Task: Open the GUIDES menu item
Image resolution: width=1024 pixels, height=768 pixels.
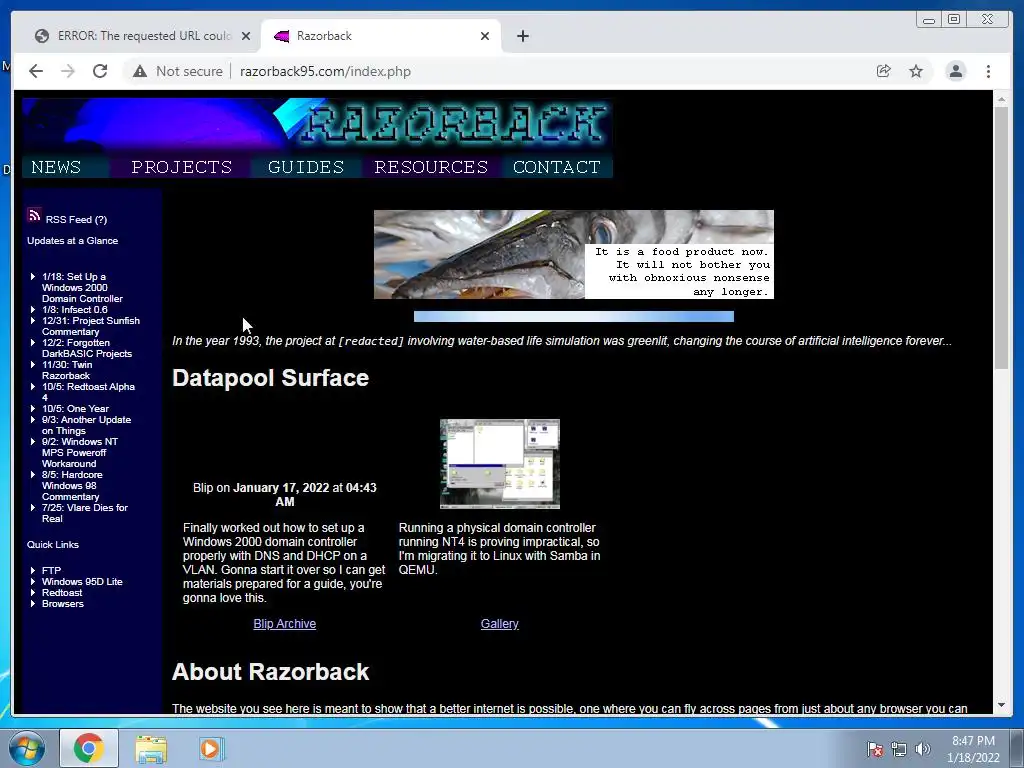Action: point(306,167)
